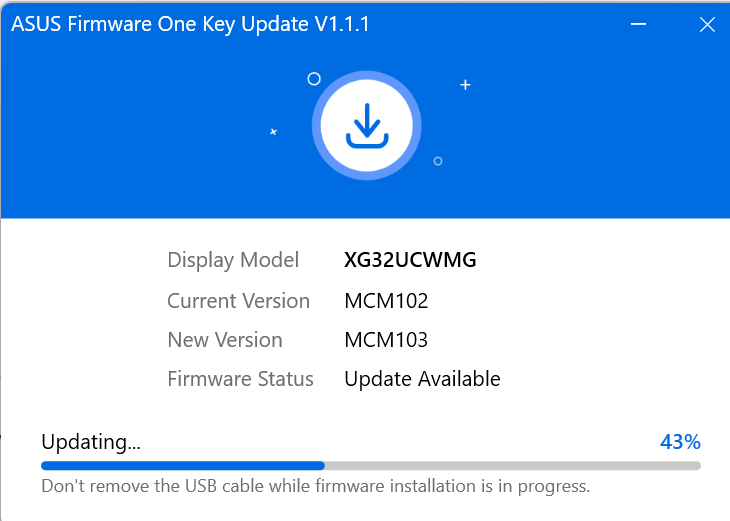730x521 pixels.
Task: Click the small plus sparkle decoration
Action: [x=465, y=85]
